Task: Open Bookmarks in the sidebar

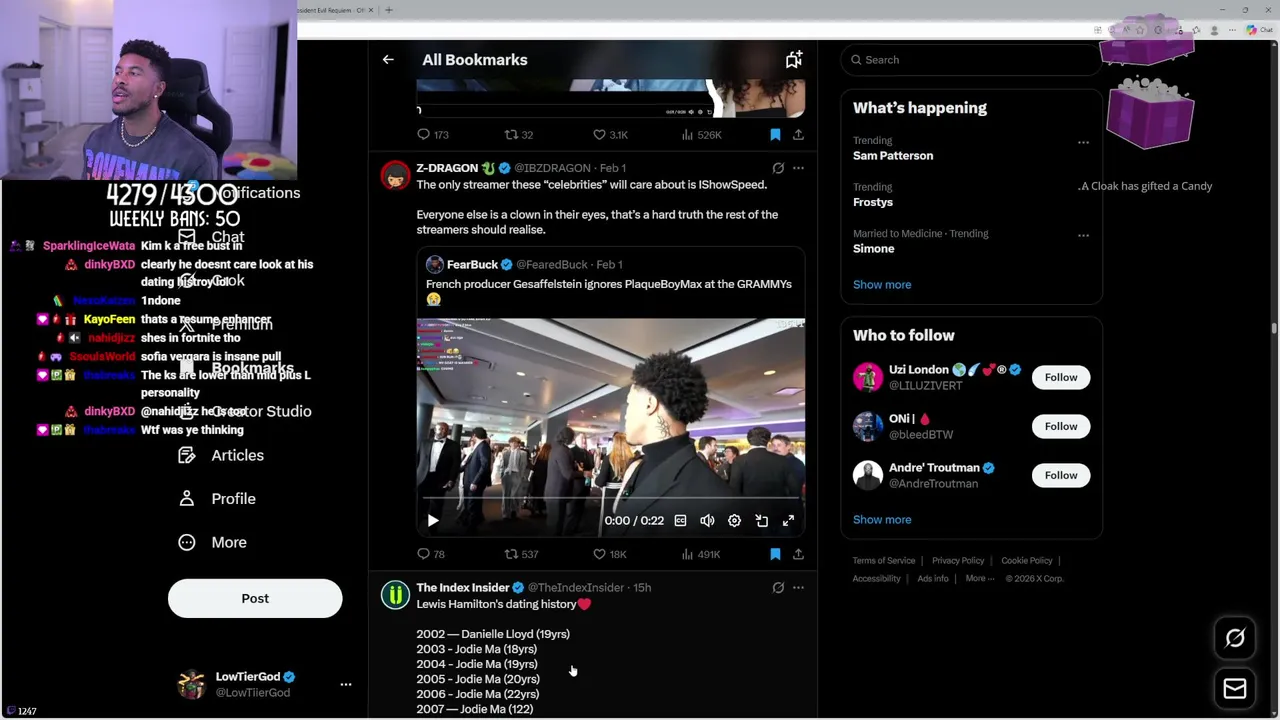Action: 252,368
